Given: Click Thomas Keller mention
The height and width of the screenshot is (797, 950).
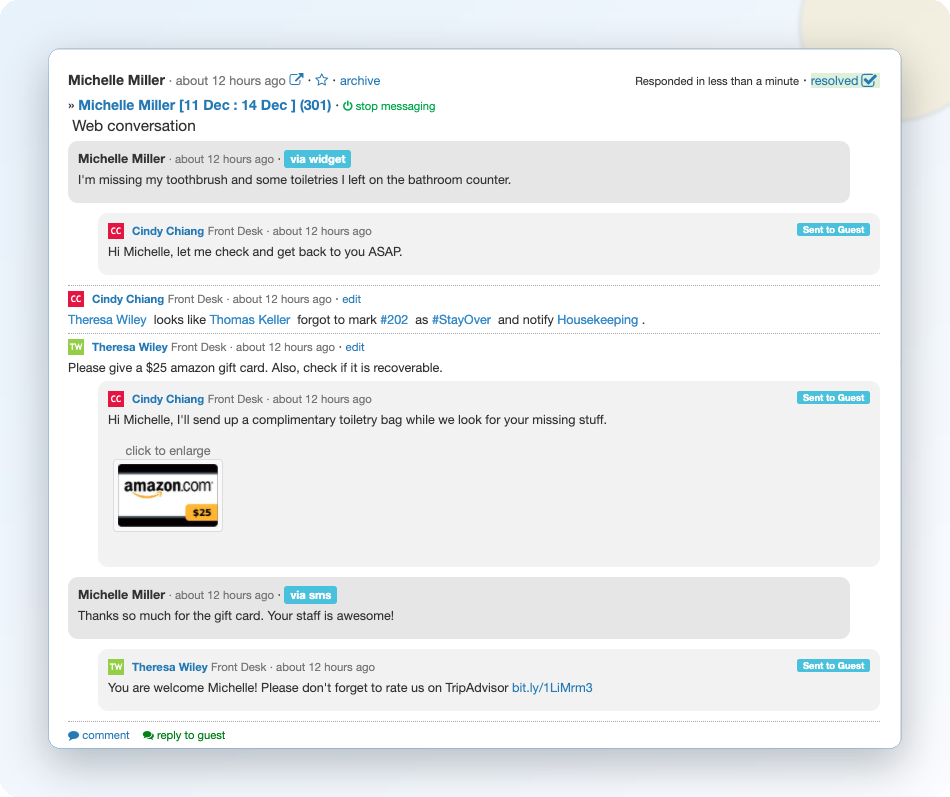Looking at the screenshot, I should pos(250,319).
